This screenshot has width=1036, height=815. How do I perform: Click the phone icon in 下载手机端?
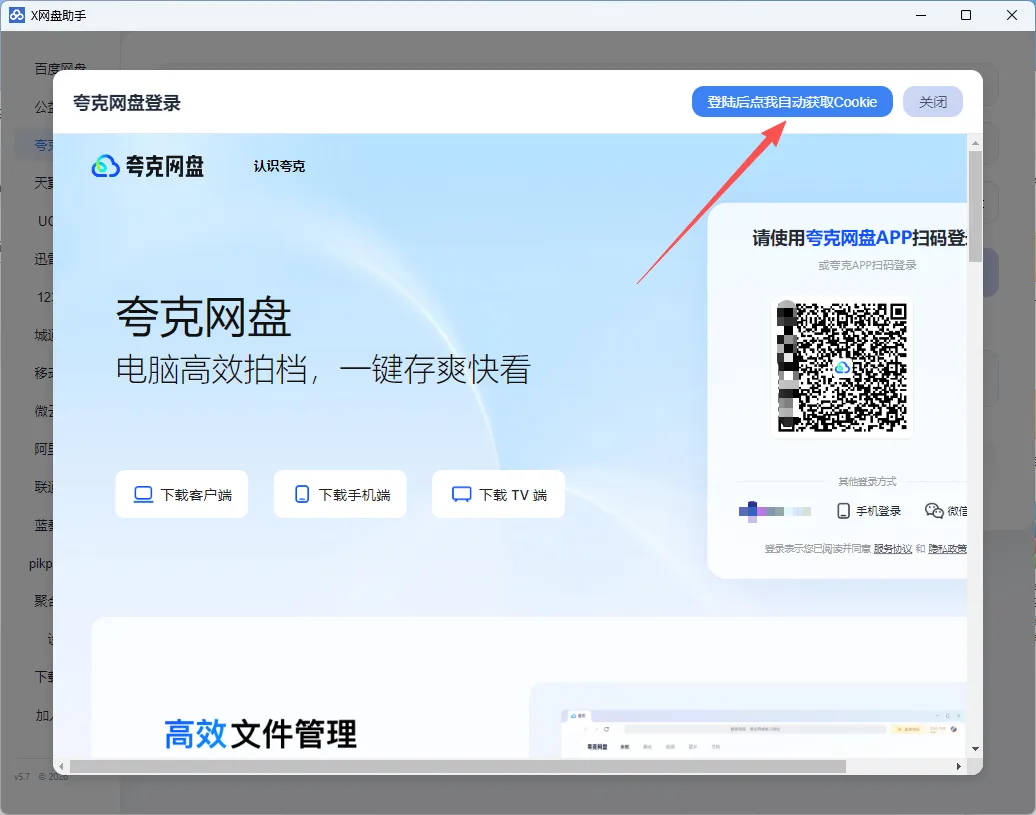[302, 495]
